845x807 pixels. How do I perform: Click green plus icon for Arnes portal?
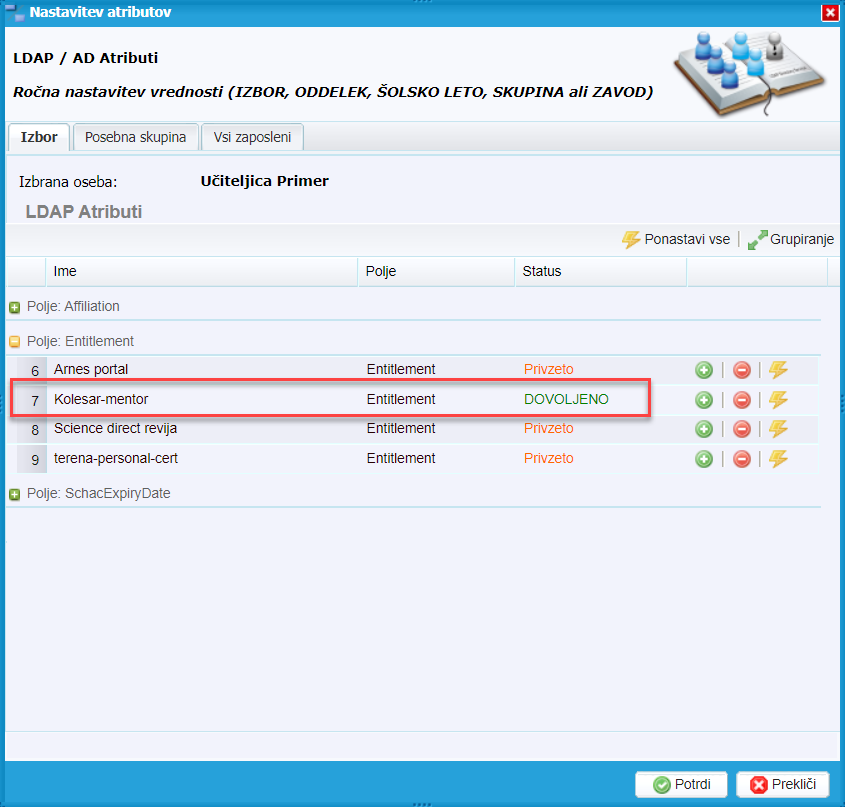pyautogui.click(x=704, y=370)
